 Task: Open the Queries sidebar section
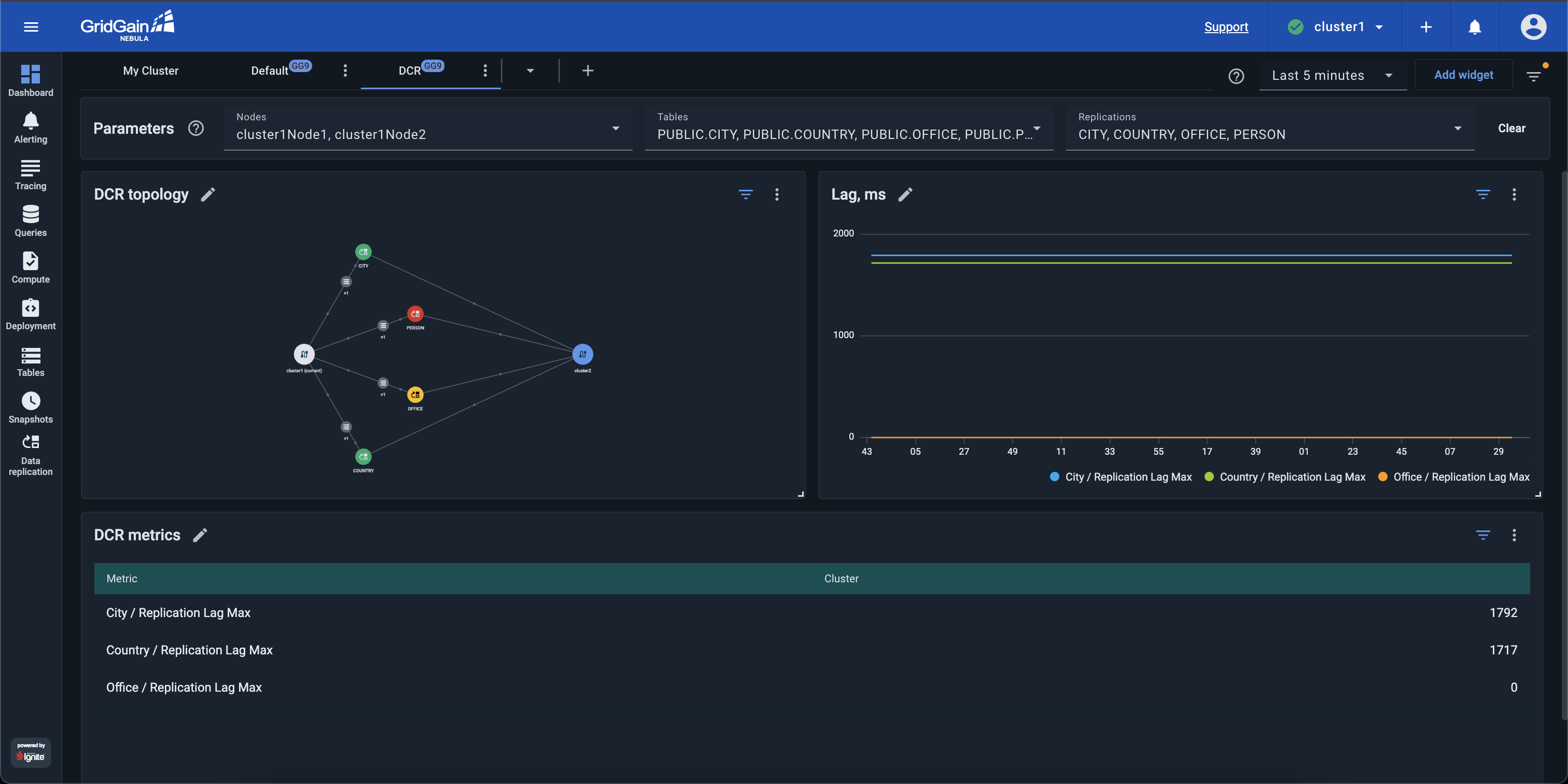[31, 221]
